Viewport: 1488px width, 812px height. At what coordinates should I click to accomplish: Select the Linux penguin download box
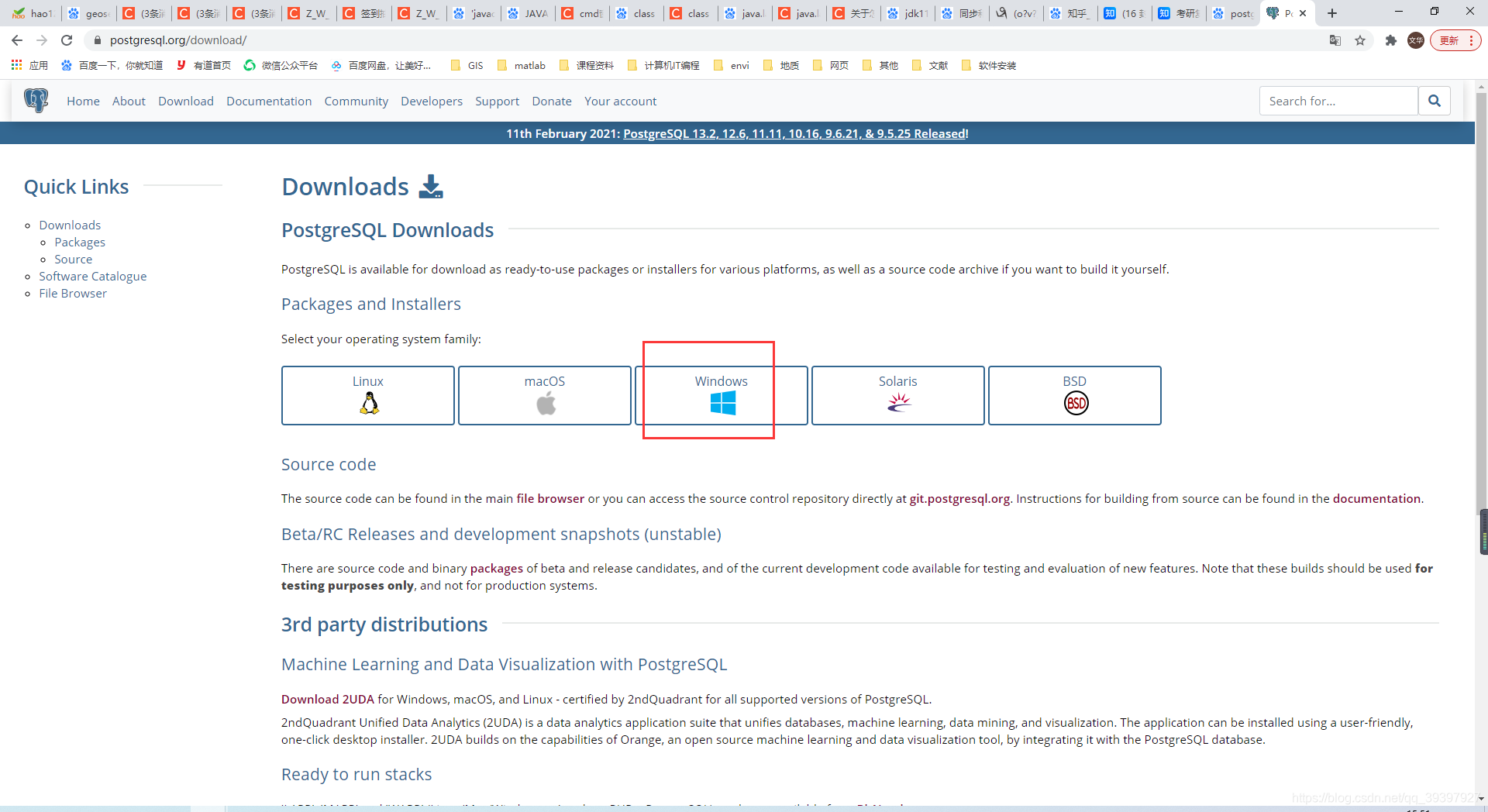(x=368, y=395)
